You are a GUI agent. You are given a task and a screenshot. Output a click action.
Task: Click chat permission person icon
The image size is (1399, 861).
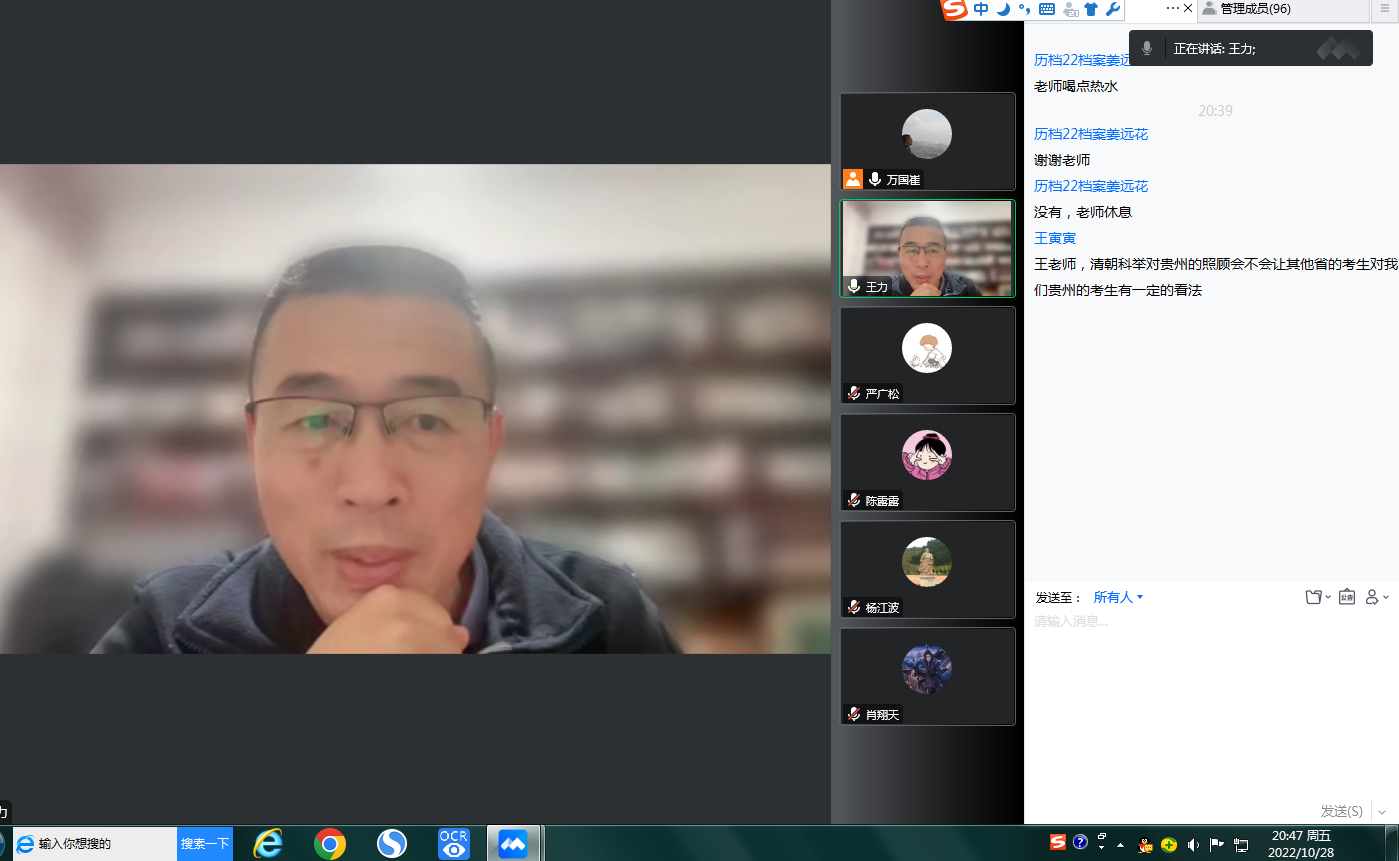click(1372, 597)
